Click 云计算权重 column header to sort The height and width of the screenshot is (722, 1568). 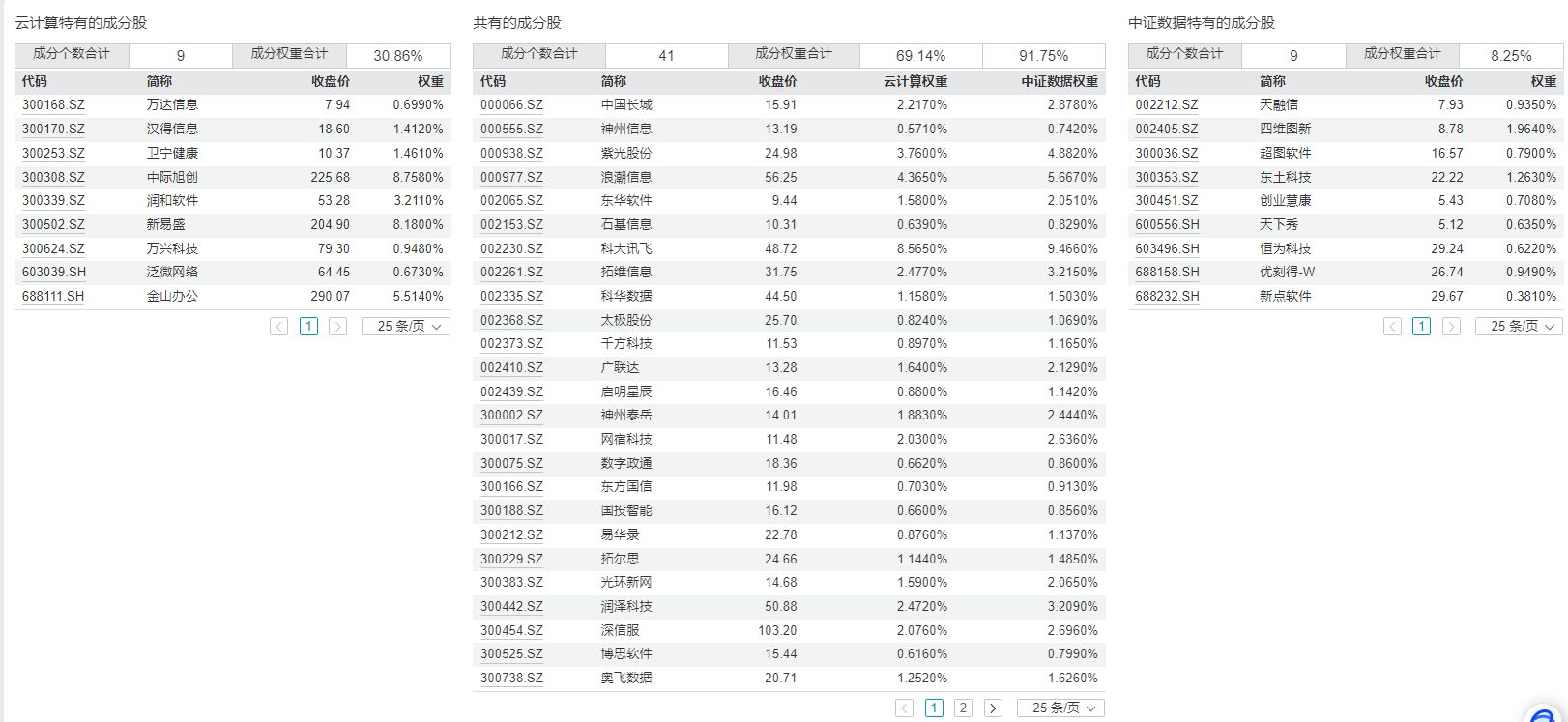click(915, 81)
